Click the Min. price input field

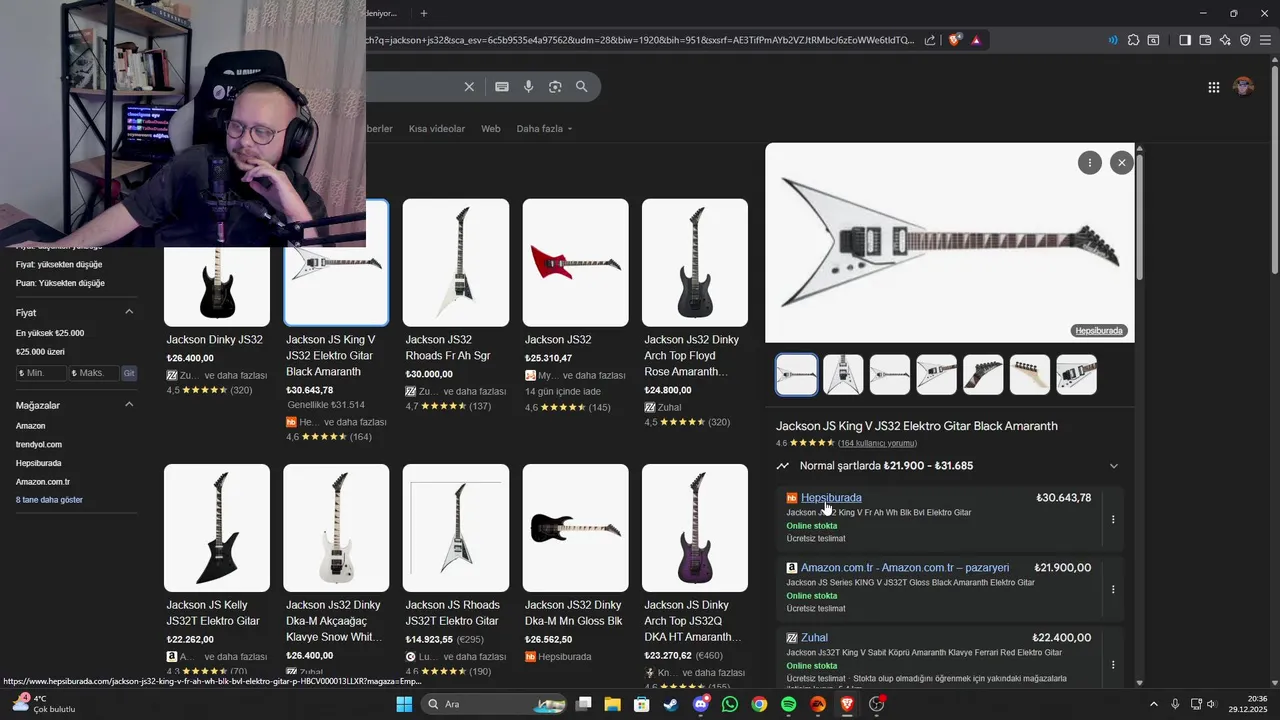pos(41,373)
